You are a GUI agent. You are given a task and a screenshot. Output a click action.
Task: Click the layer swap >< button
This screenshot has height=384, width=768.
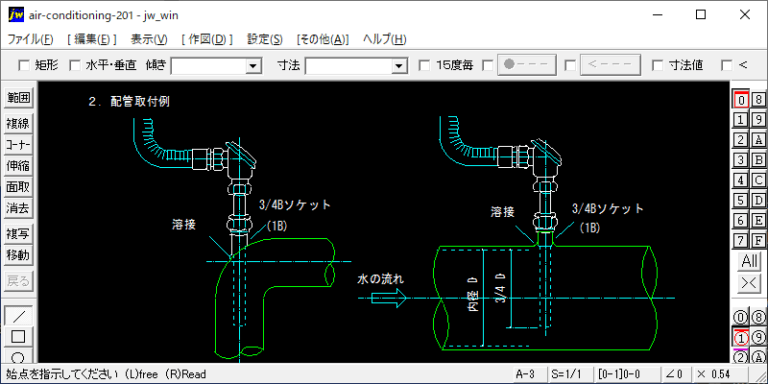coord(749,284)
